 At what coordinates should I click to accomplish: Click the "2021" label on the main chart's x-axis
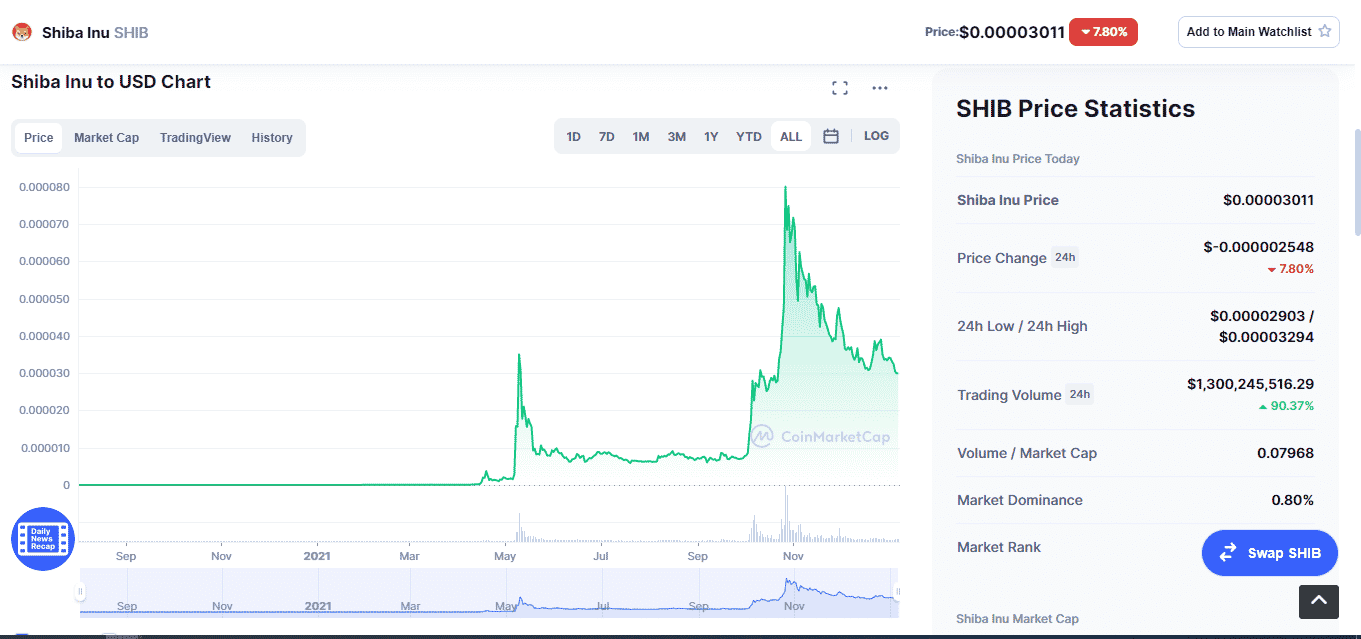coord(317,556)
